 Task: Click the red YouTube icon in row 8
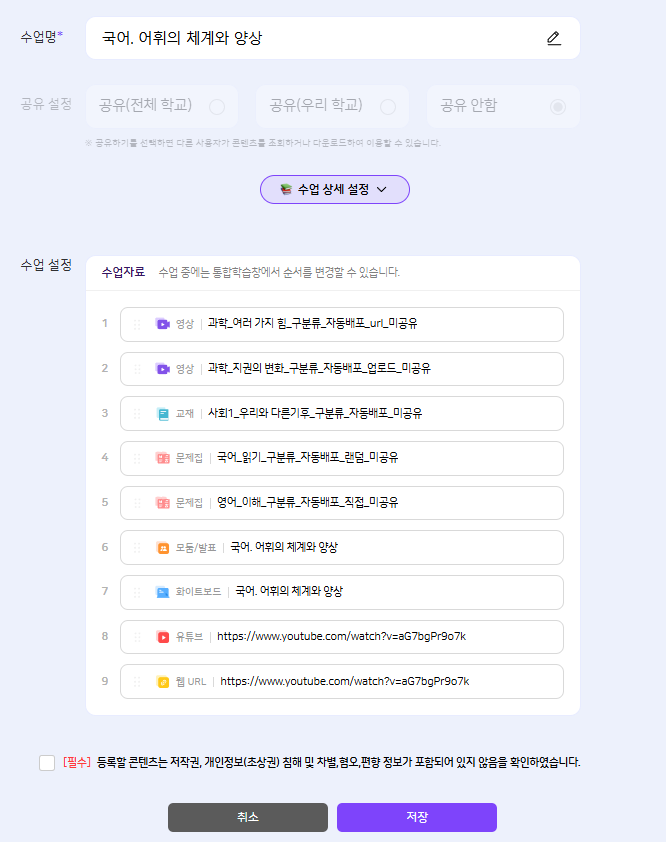pos(162,637)
